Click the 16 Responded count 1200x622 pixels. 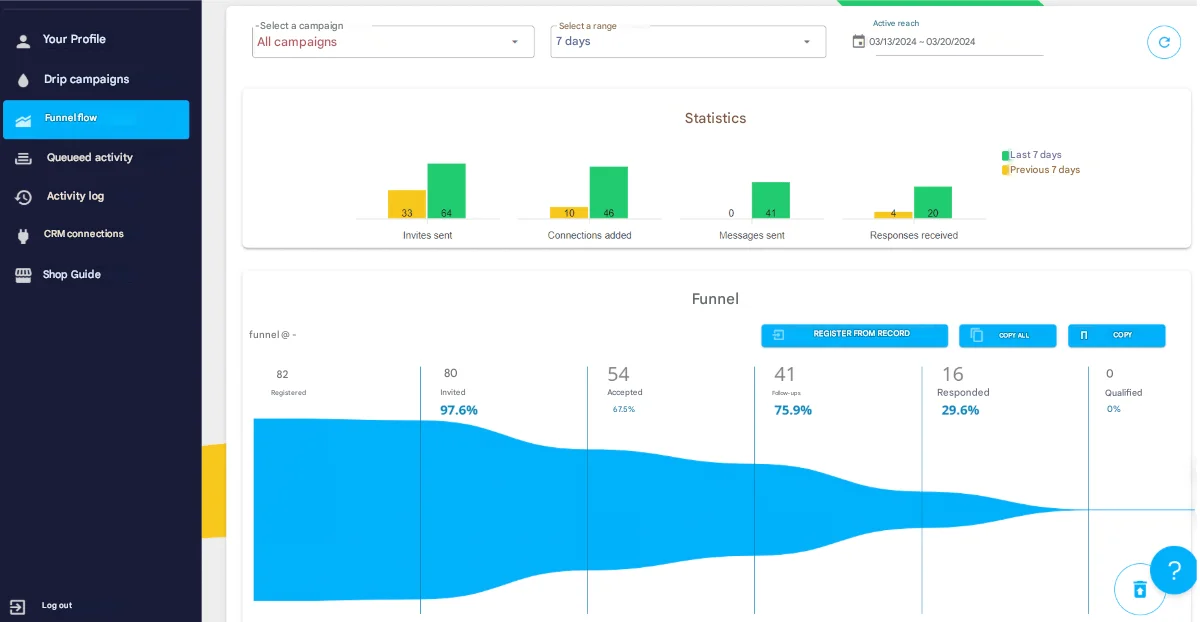[953, 375]
